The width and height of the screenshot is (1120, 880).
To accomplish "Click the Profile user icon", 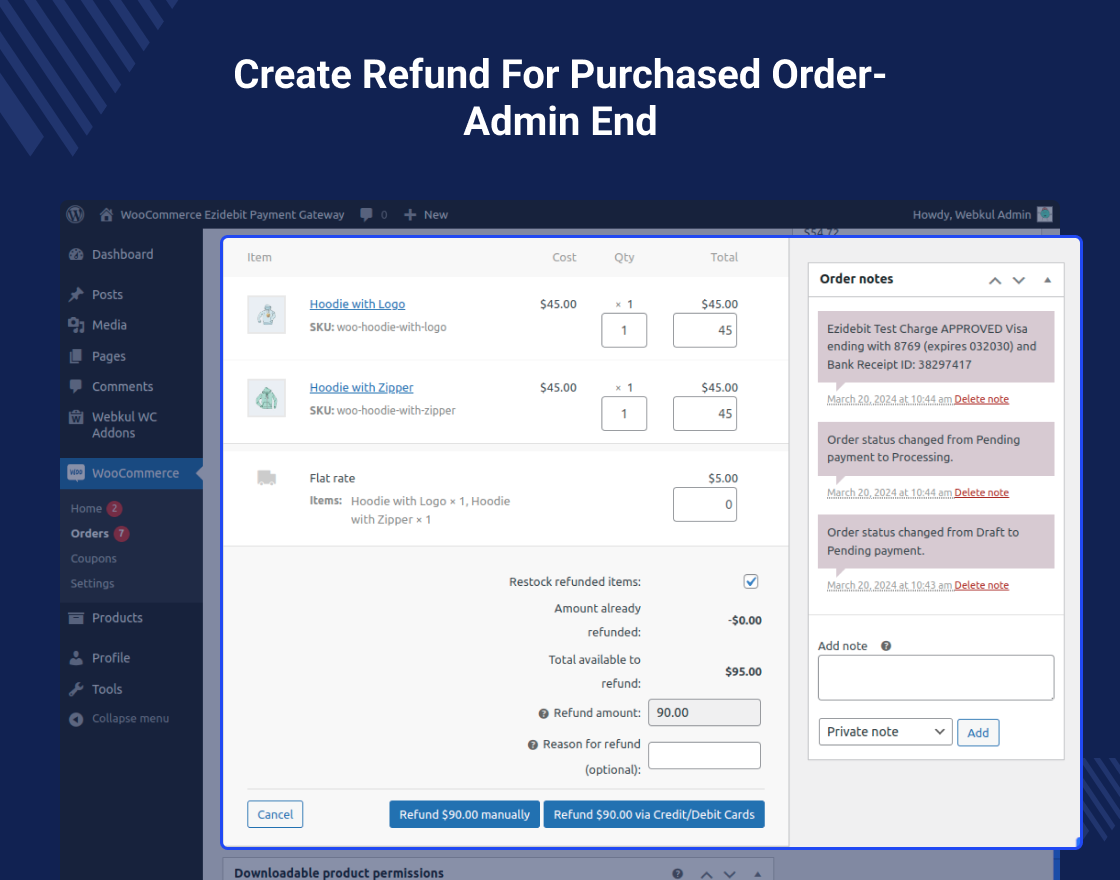I will (x=76, y=658).
